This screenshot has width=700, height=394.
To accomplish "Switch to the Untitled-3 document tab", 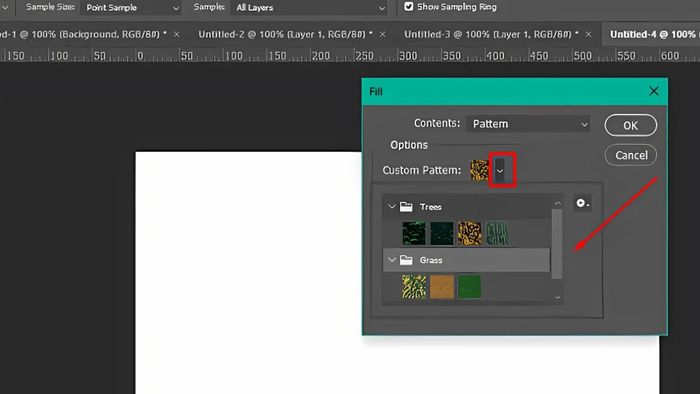I will pyautogui.click(x=491, y=34).
